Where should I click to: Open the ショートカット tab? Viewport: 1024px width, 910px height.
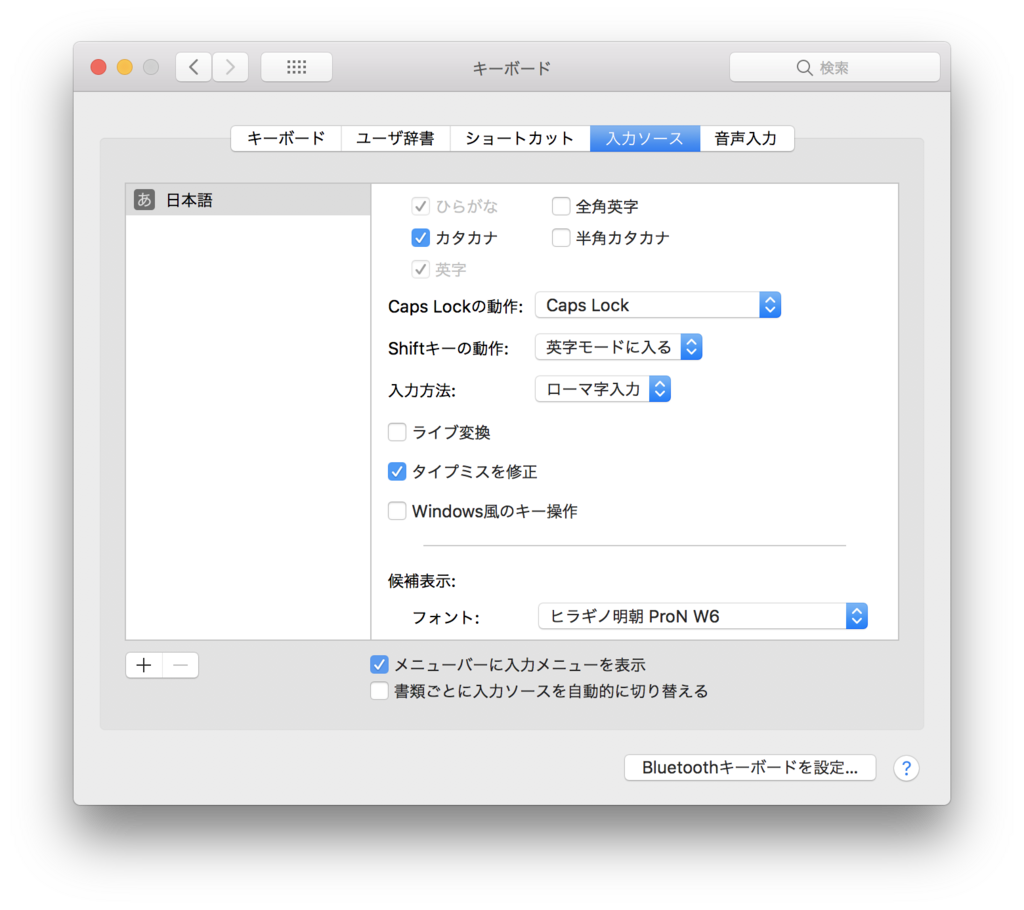coord(520,138)
